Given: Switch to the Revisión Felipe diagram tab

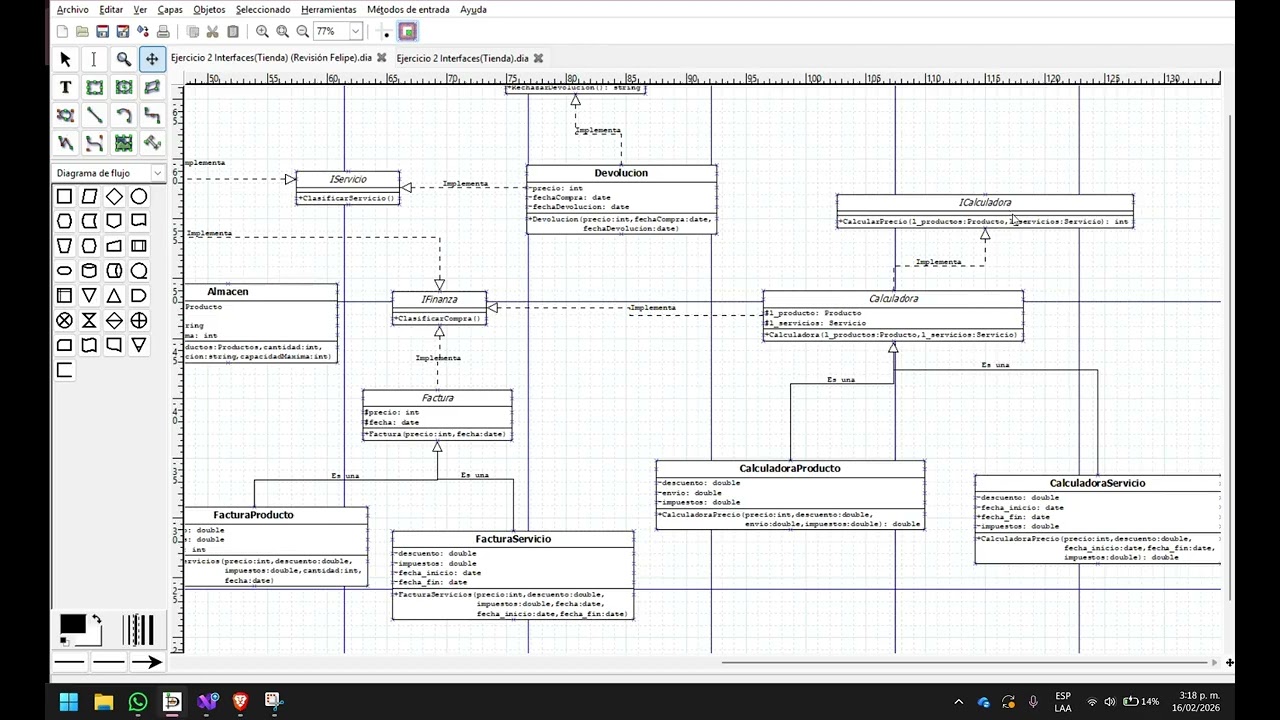Looking at the screenshot, I should tap(271, 58).
